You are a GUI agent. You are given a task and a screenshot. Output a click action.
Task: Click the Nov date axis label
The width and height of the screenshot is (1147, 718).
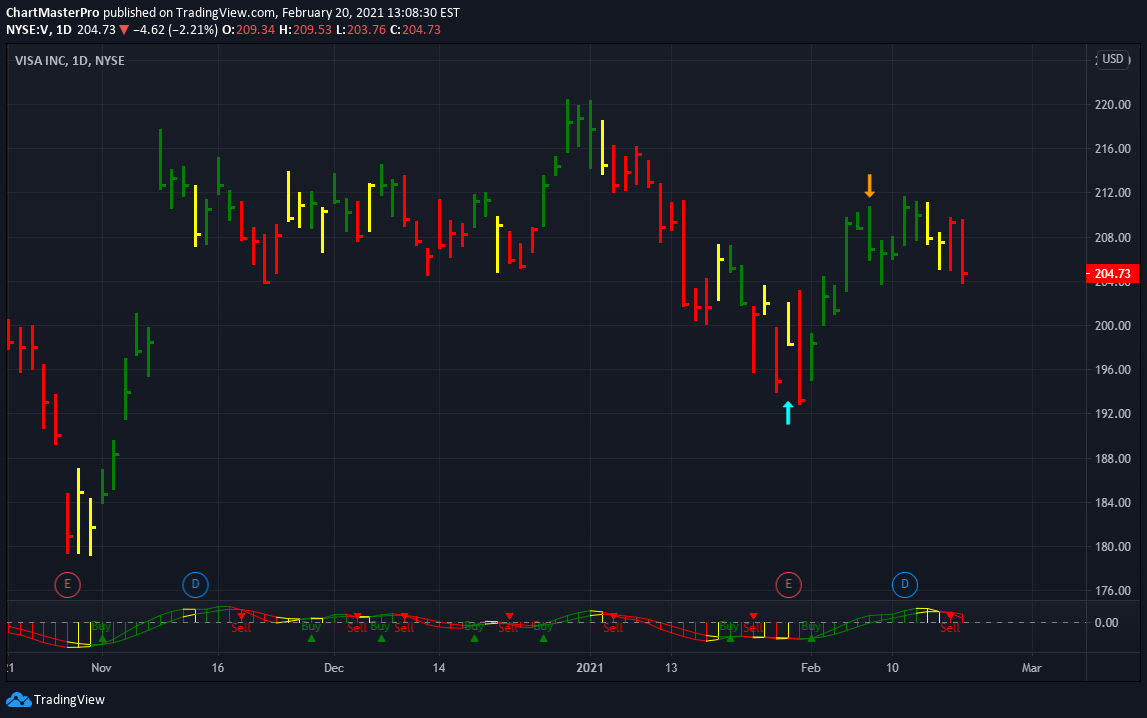tap(101, 668)
